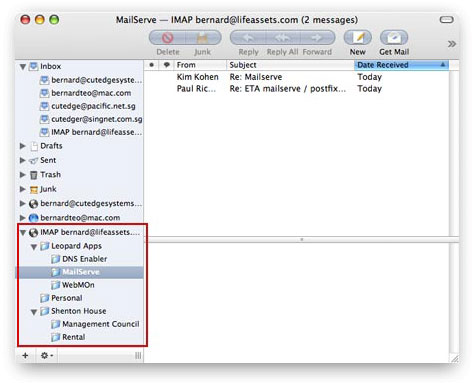Screen dimensions: 475x383
Task: Add a mailbox with the plus button
Action: pos(25,356)
